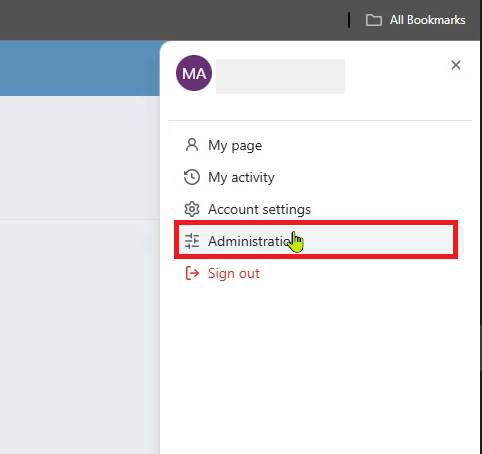Click the person icon beside My page
Viewport: 482px width, 454px height.
point(192,145)
